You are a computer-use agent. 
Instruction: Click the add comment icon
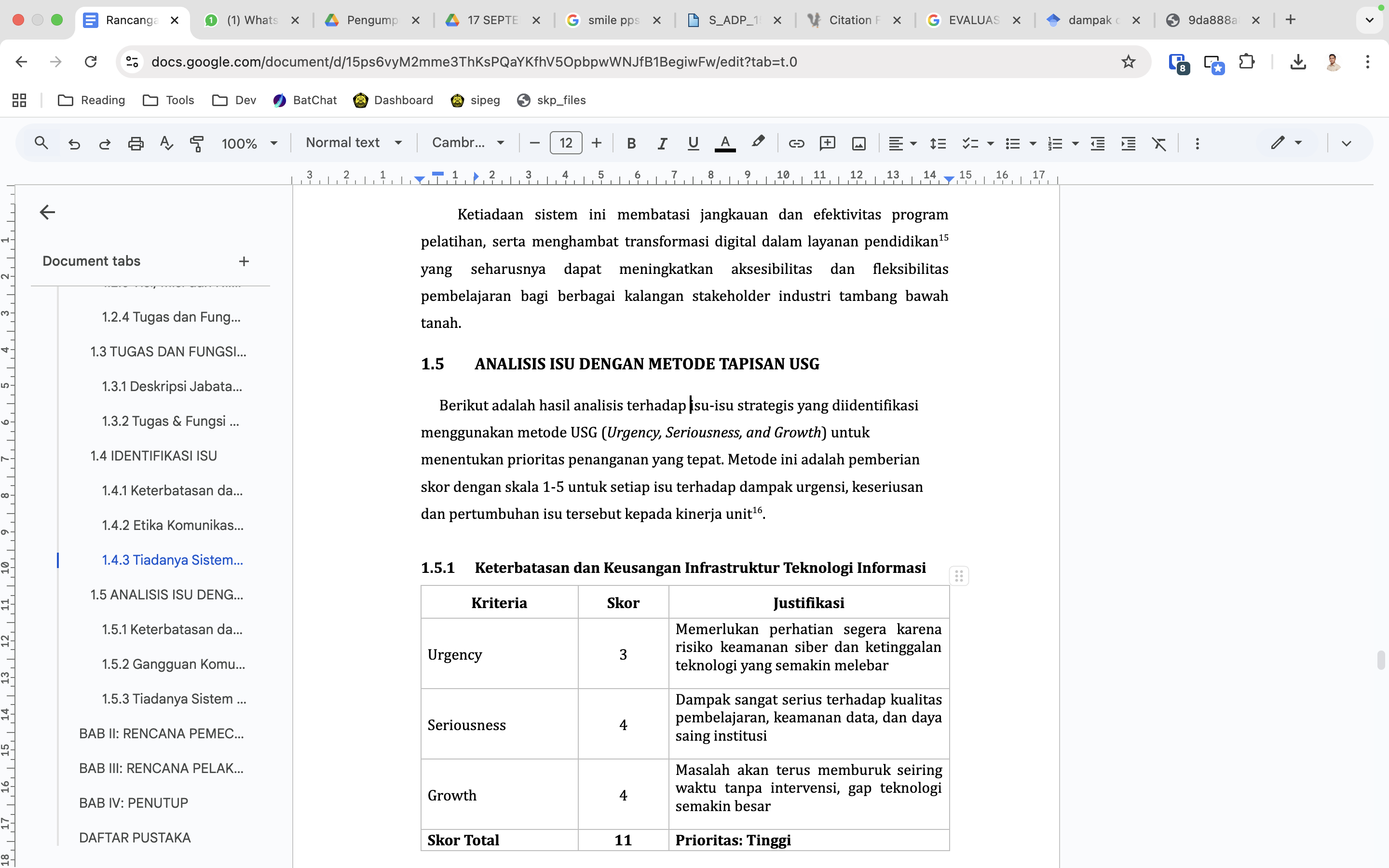[827, 143]
